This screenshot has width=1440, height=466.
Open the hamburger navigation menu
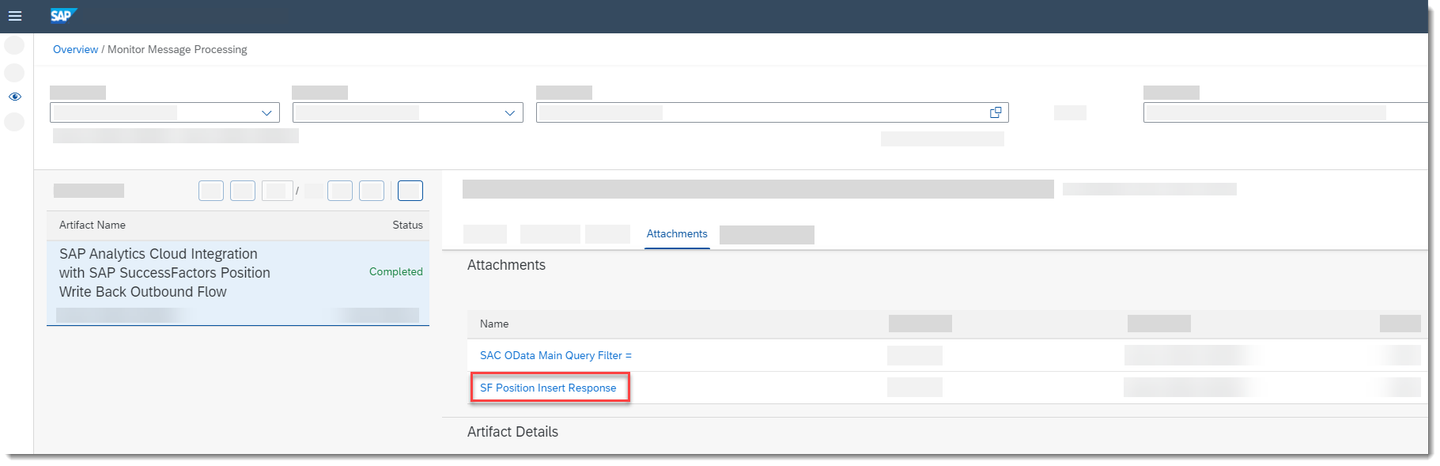tap(15, 16)
